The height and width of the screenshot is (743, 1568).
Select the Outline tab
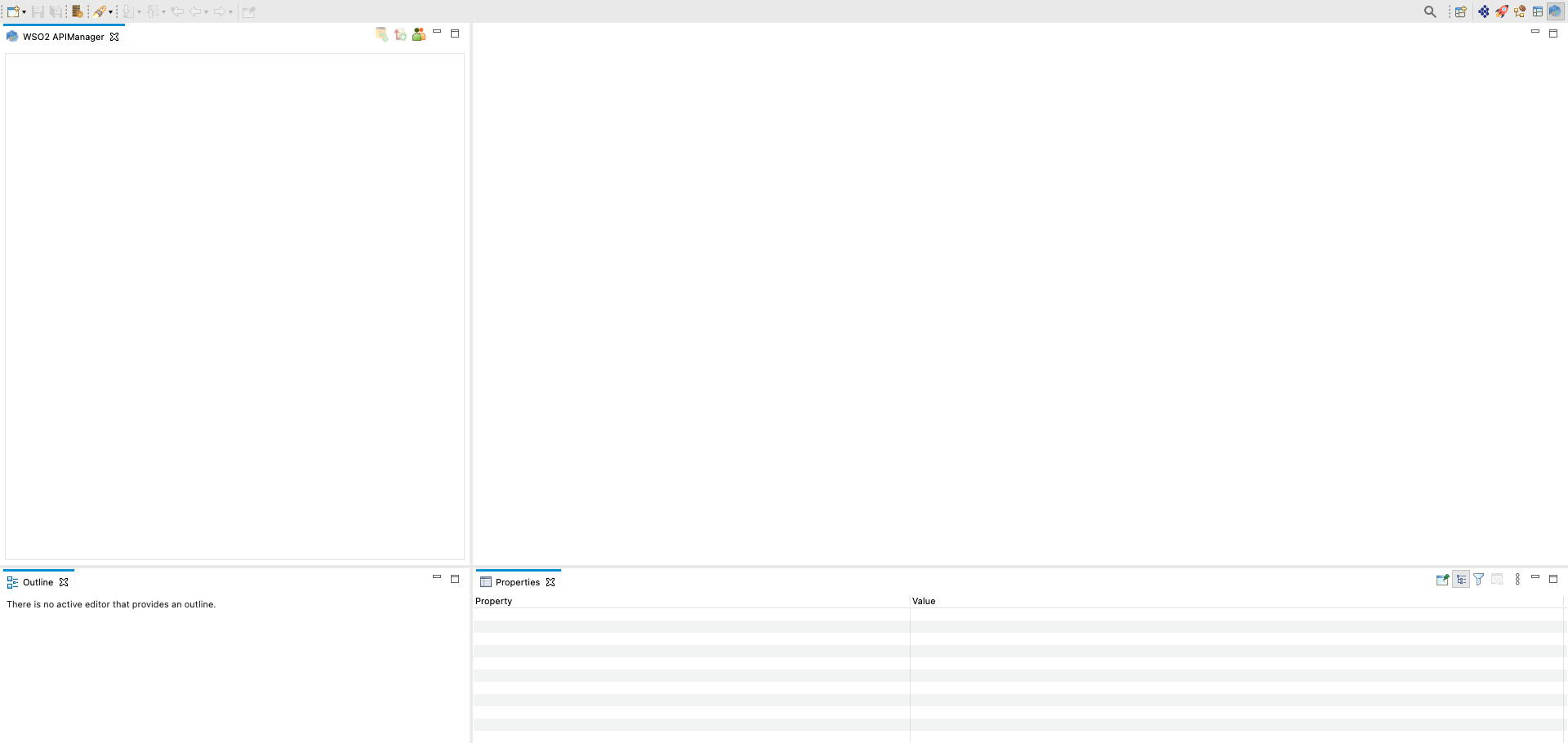(38, 581)
